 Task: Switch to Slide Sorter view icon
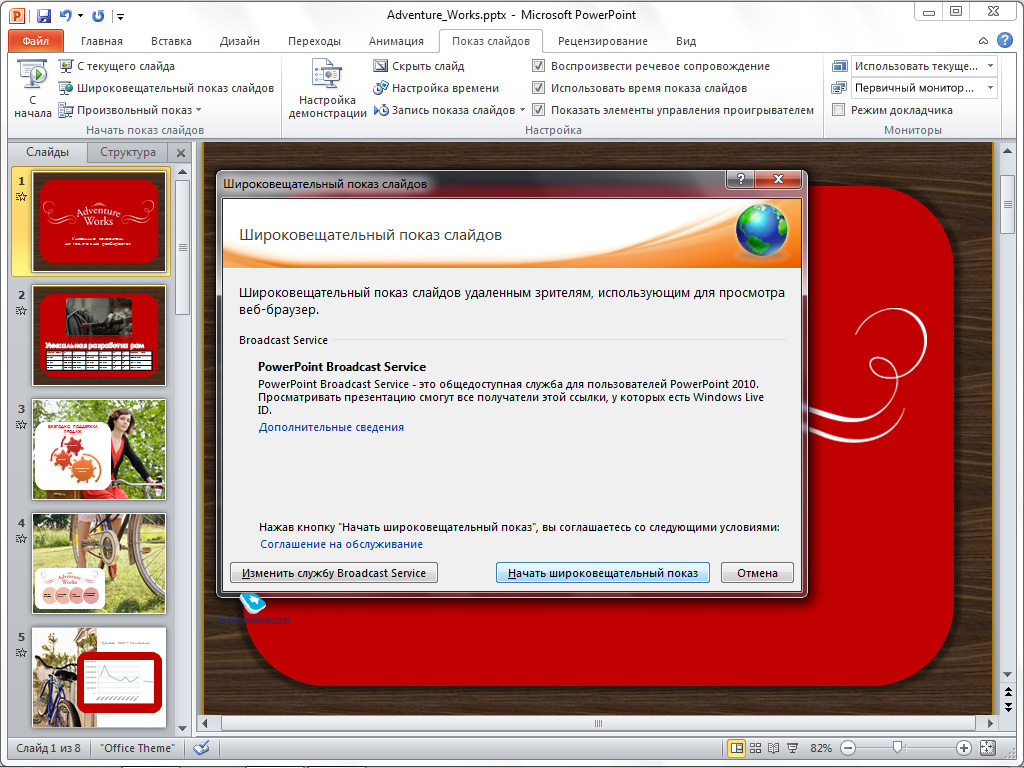[756, 748]
